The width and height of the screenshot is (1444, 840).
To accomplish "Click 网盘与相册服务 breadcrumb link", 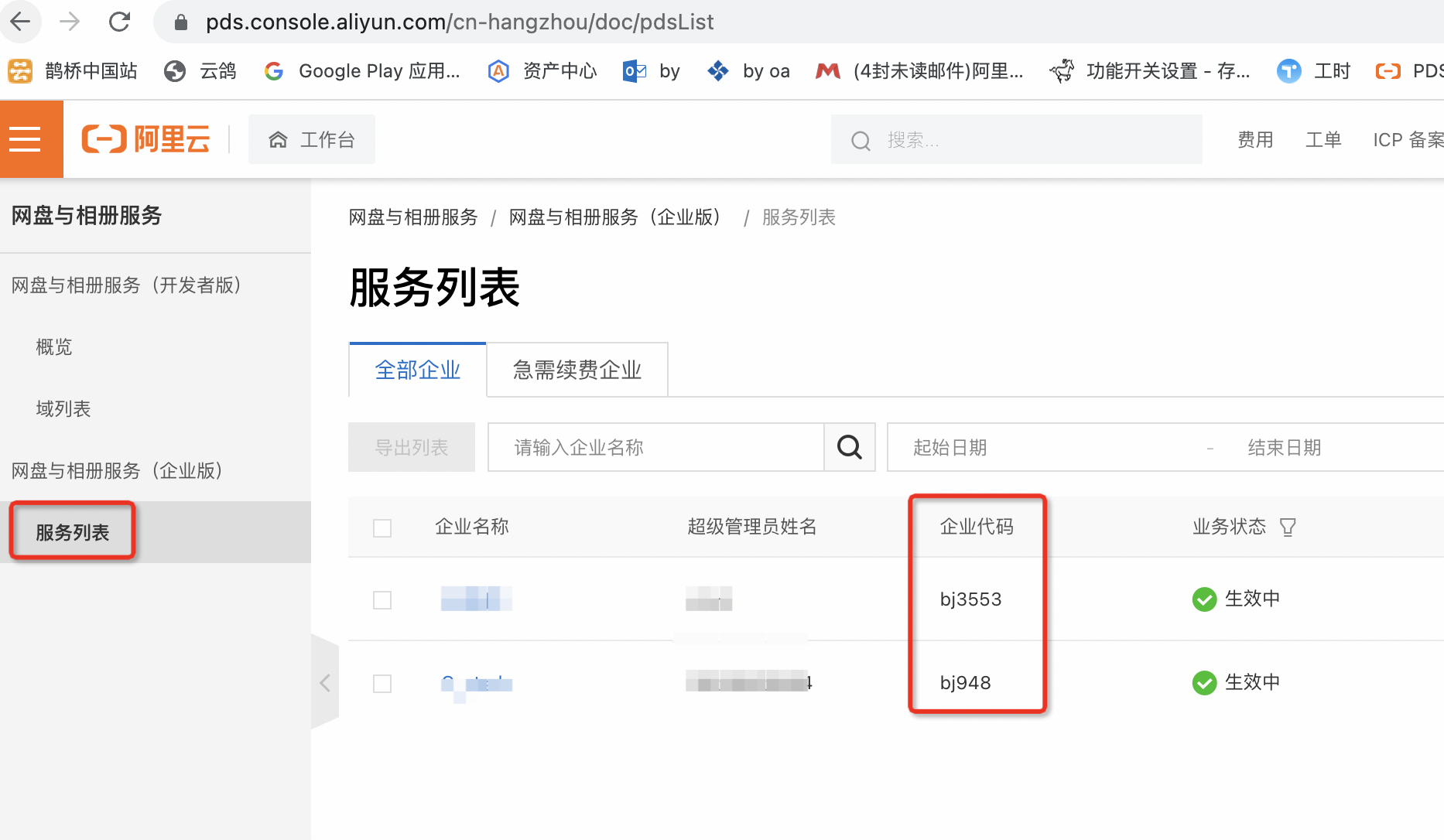I will click(x=413, y=217).
